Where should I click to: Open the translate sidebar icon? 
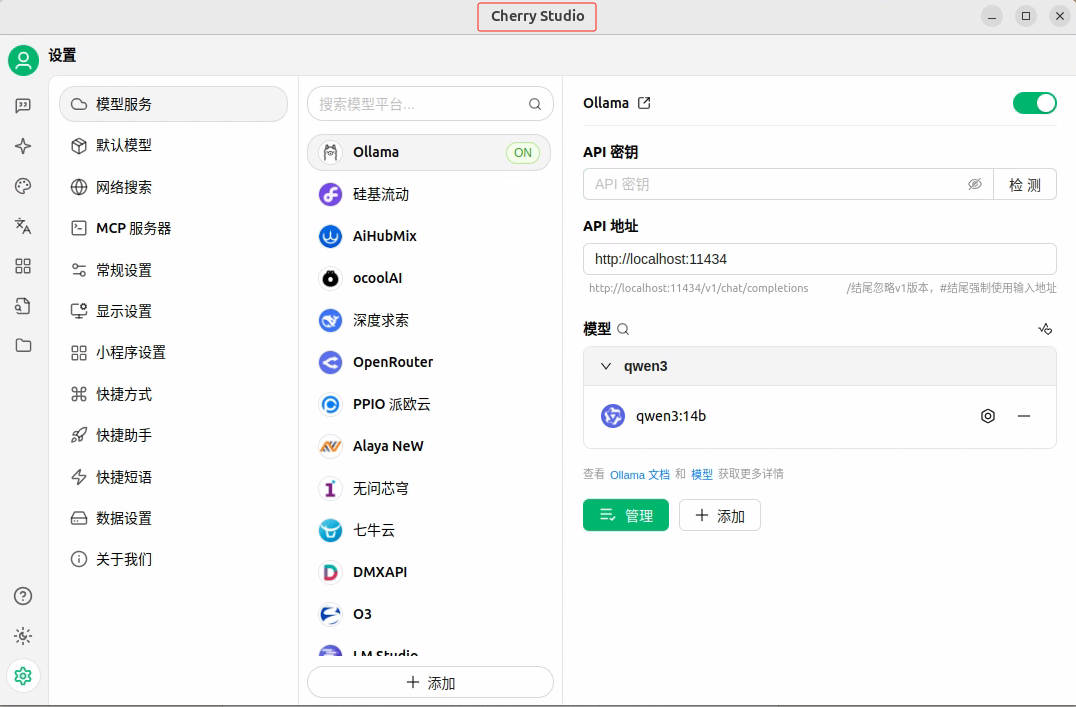pyautogui.click(x=23, y=226)
